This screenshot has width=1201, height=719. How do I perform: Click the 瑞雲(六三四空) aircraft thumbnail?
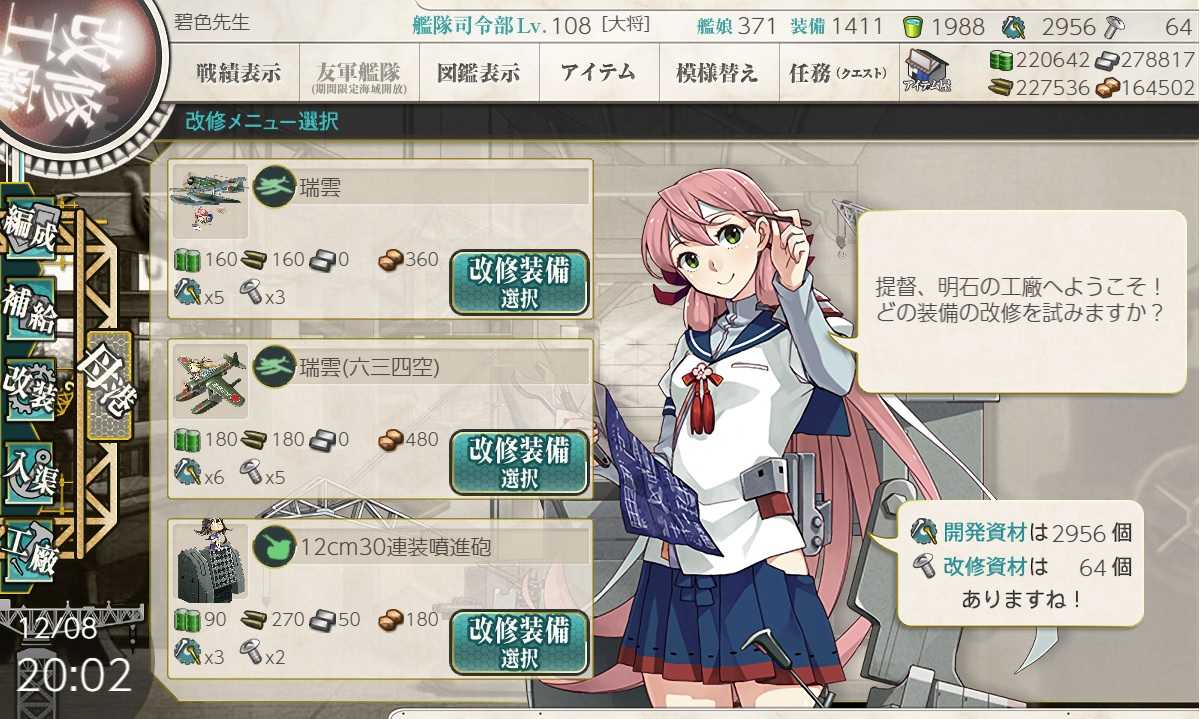pos(209,381)
